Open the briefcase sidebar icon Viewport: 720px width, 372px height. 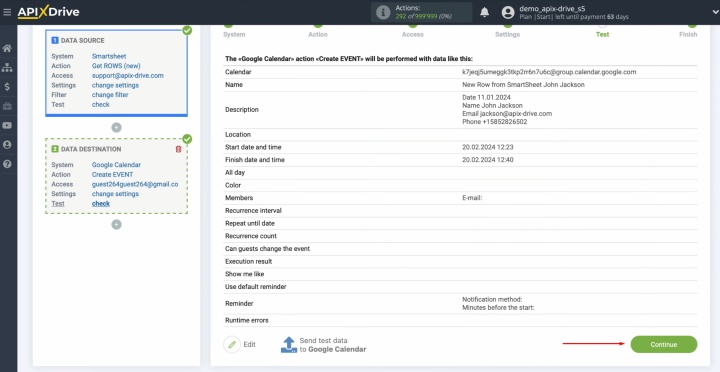point(7,106)
